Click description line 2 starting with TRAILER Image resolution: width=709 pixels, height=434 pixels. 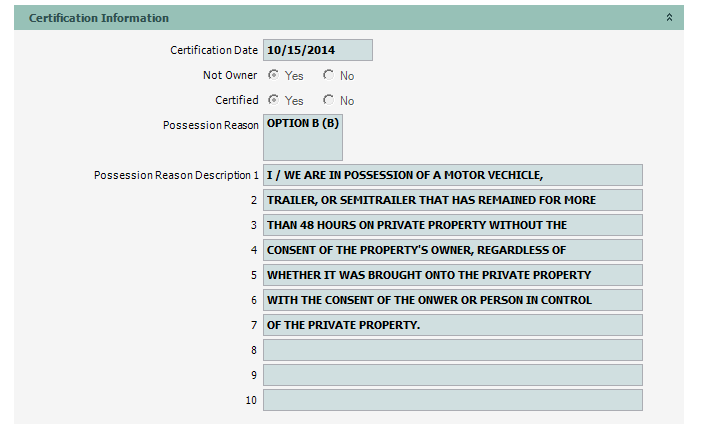pyautogui.click(x=452, y=200)
